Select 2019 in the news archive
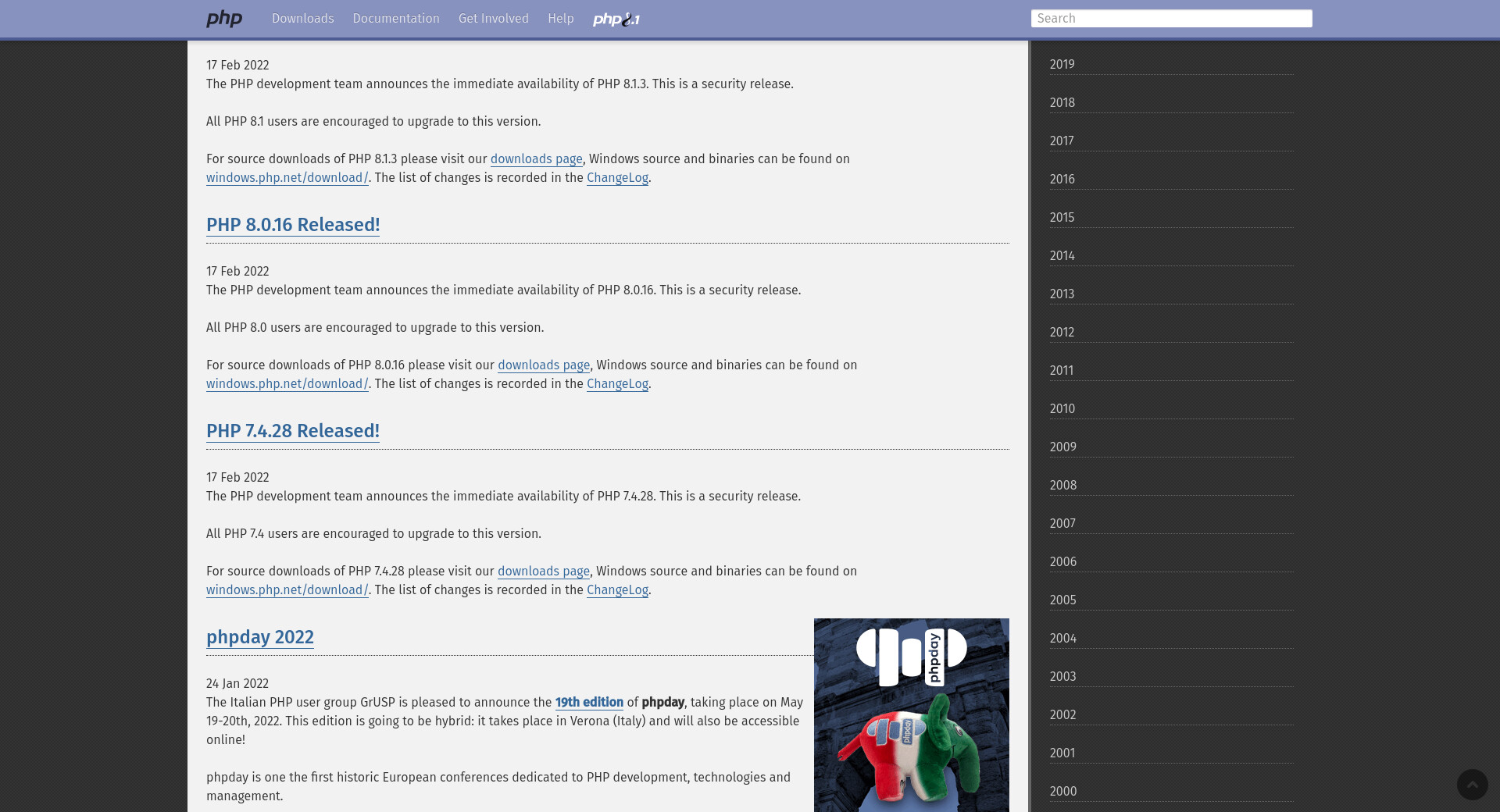 click(x=1062, y=65)
